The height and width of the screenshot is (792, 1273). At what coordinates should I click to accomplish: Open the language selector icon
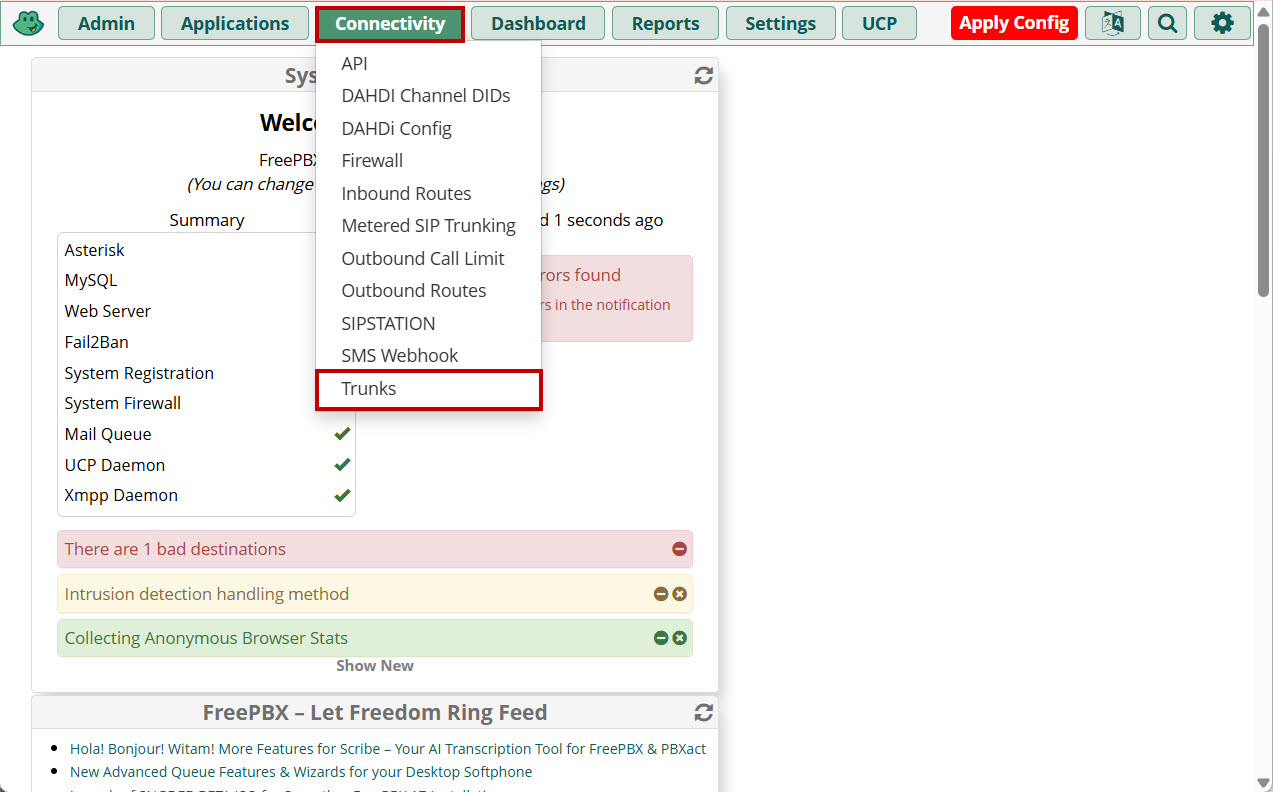[x=1112, y=23]
